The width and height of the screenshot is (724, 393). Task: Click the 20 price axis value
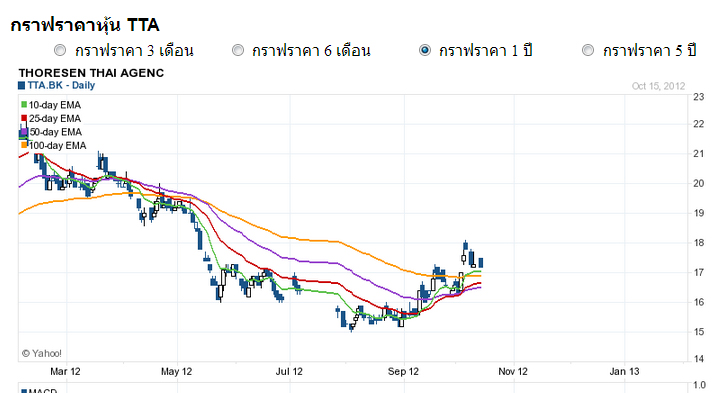point(699,183)
